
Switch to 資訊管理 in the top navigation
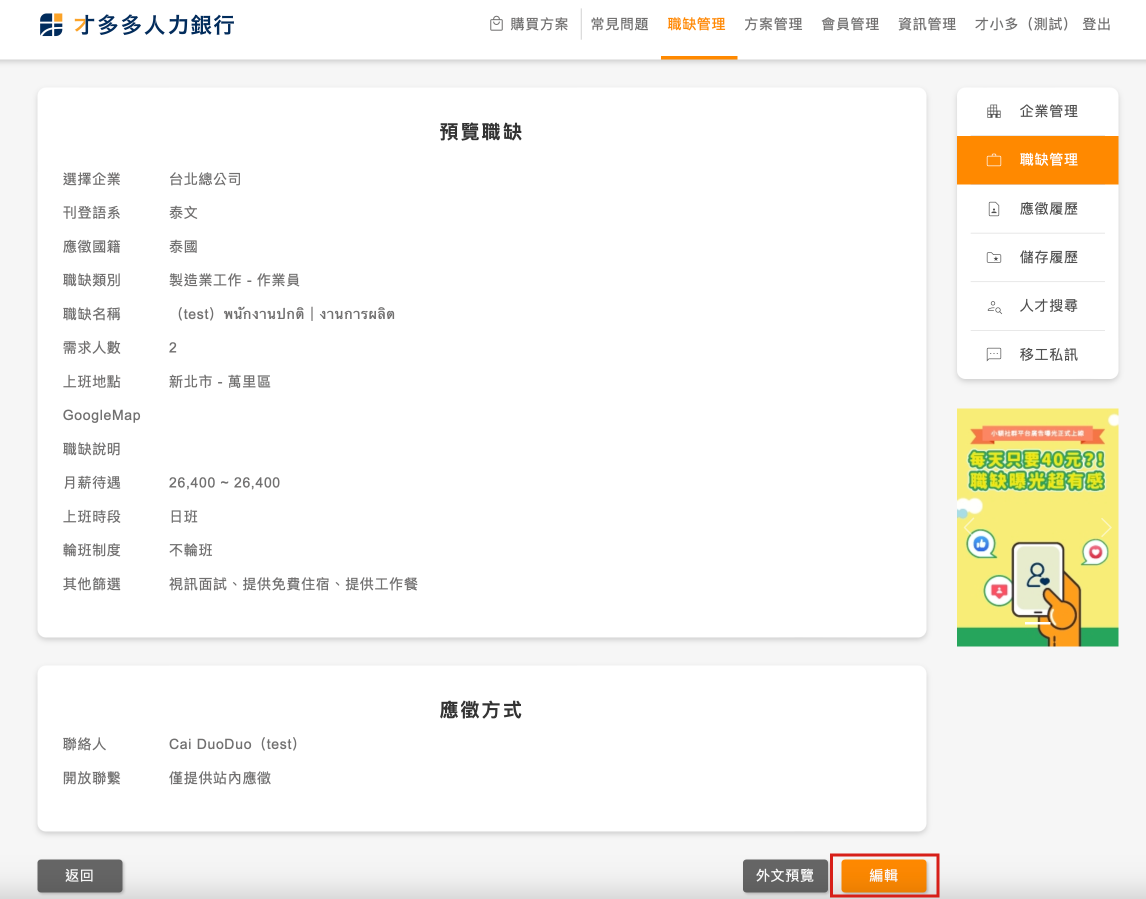927,24
